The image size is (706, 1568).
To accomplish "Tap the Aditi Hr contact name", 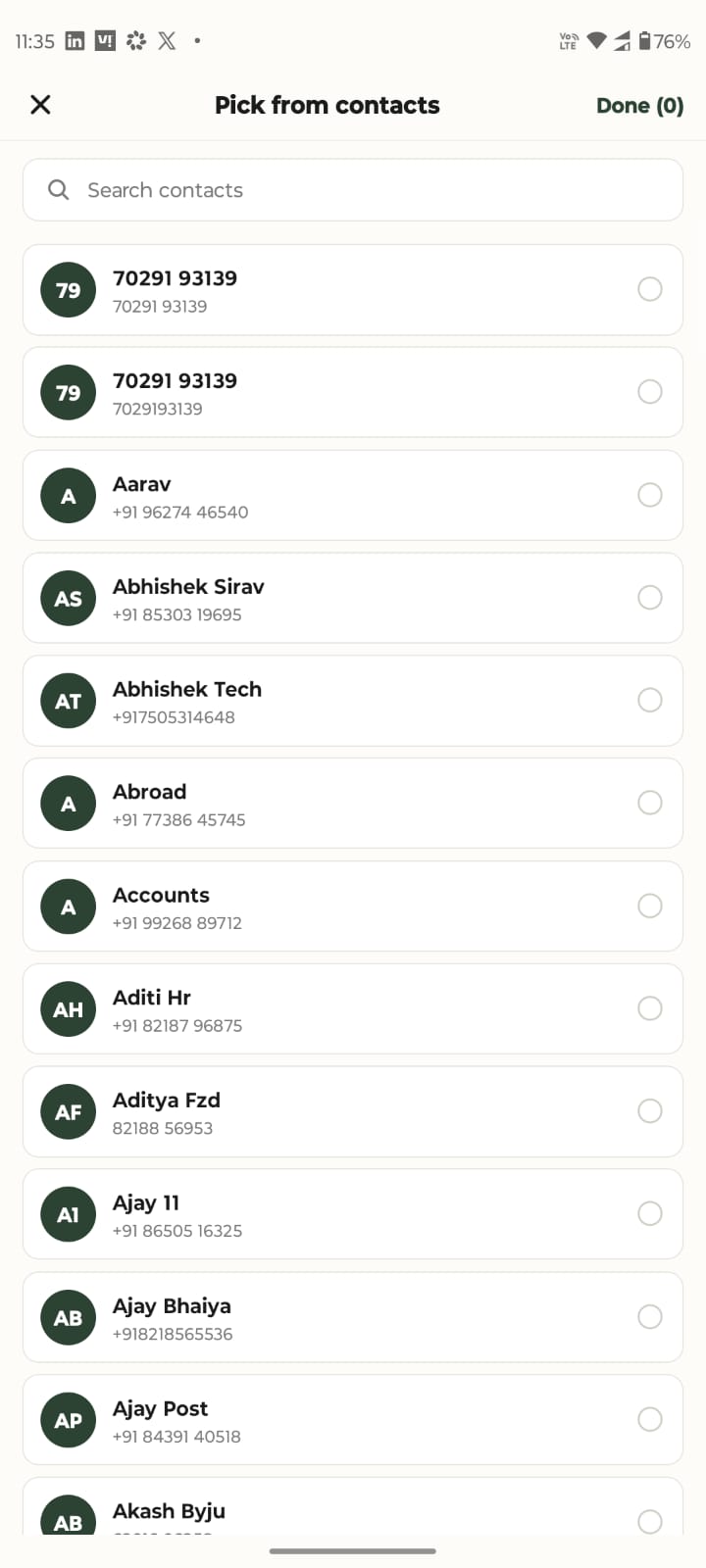I will click(152, 997).
